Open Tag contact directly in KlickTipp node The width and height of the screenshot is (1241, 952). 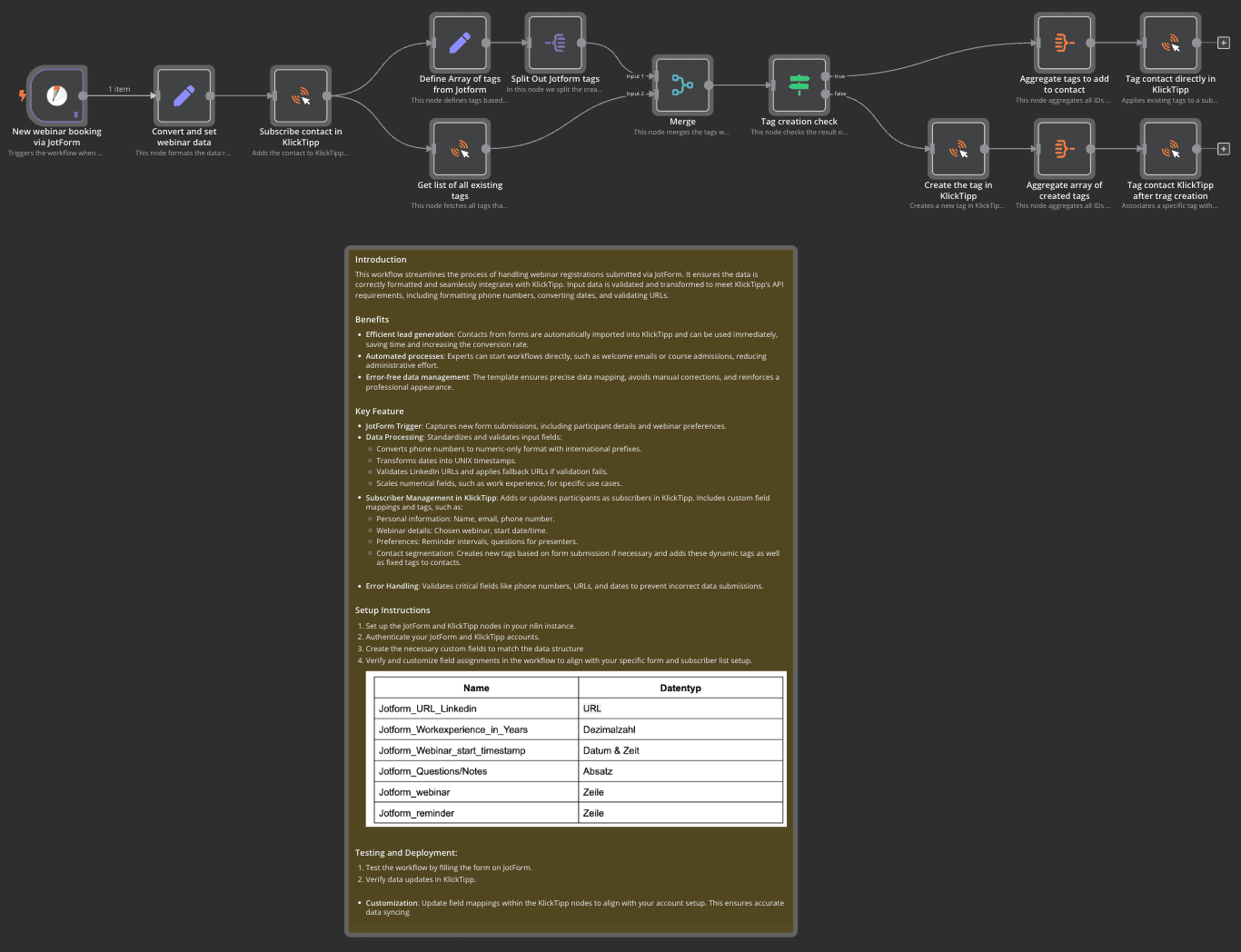[1170, 43]
